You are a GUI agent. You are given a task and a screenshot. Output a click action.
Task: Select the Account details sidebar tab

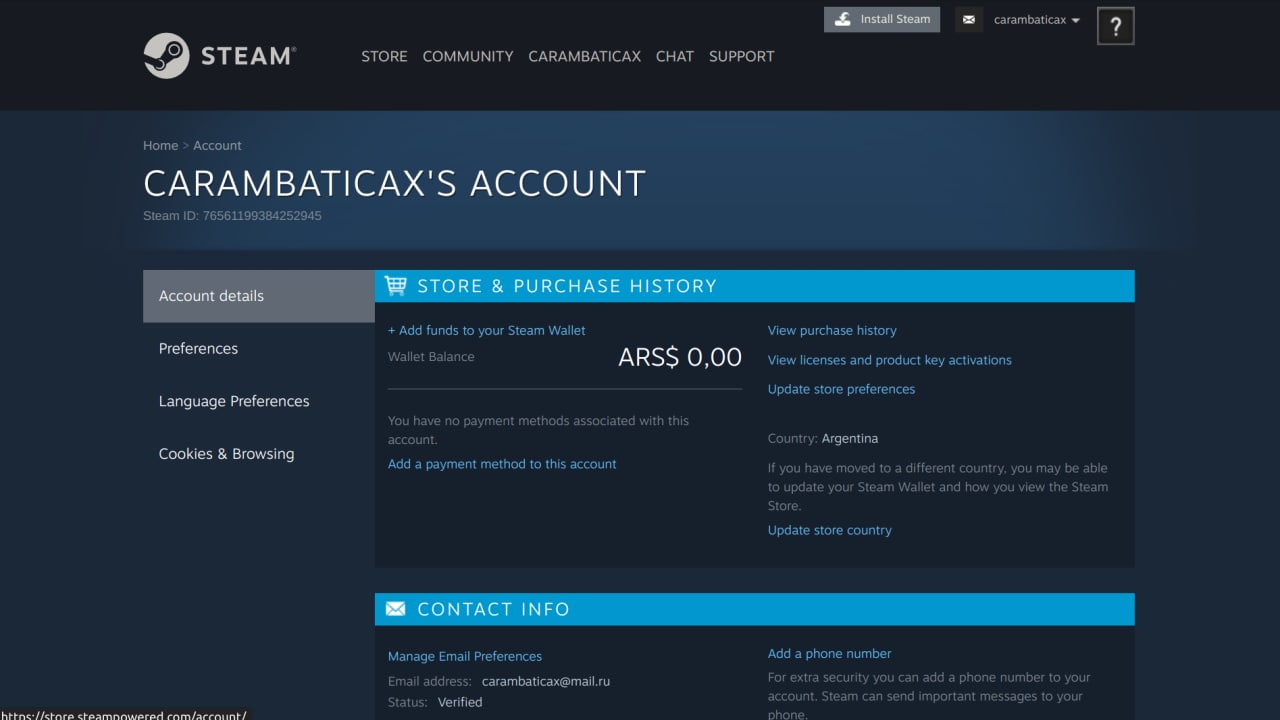point(259,296)
